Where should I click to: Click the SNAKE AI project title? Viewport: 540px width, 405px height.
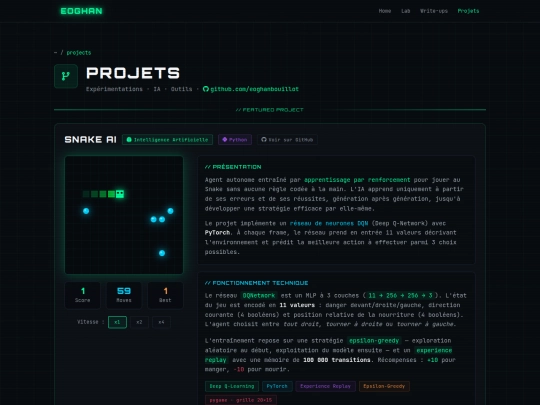(90, 139)
